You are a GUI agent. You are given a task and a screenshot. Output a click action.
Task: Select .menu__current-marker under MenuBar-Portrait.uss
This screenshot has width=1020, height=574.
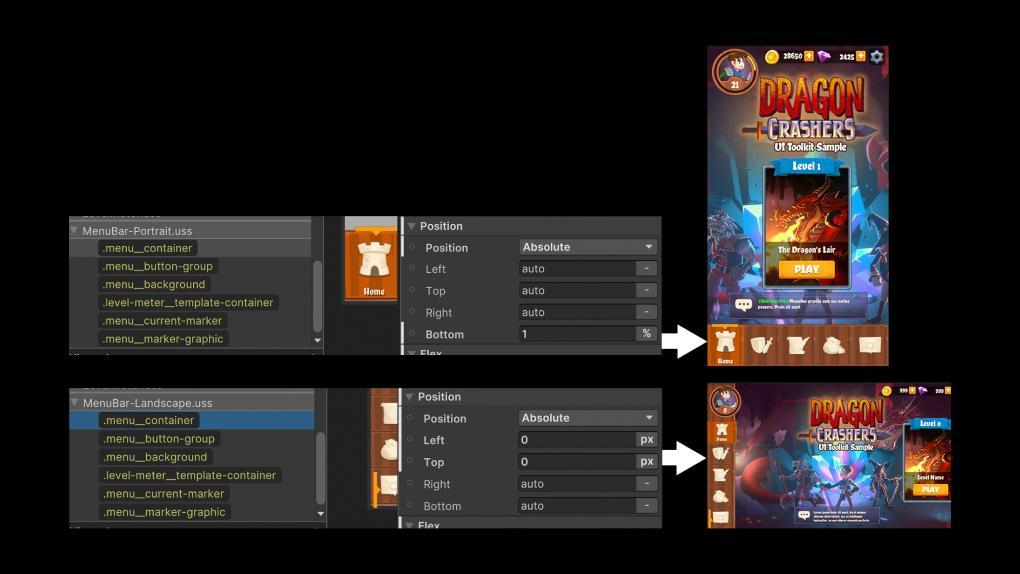point(163,321)
